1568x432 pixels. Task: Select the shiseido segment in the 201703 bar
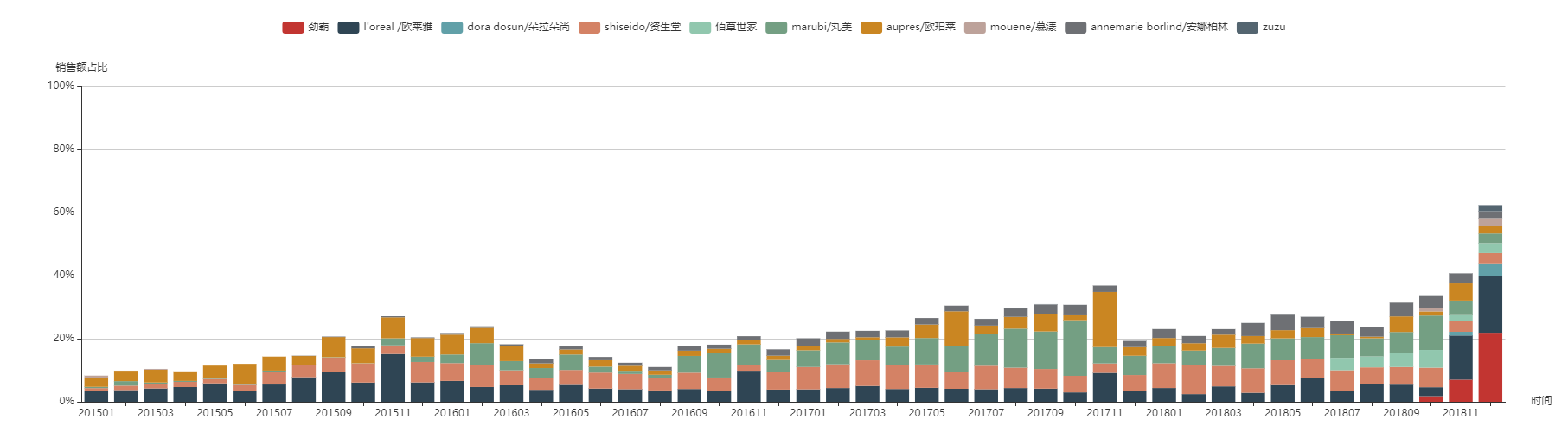tap(867, 373)
